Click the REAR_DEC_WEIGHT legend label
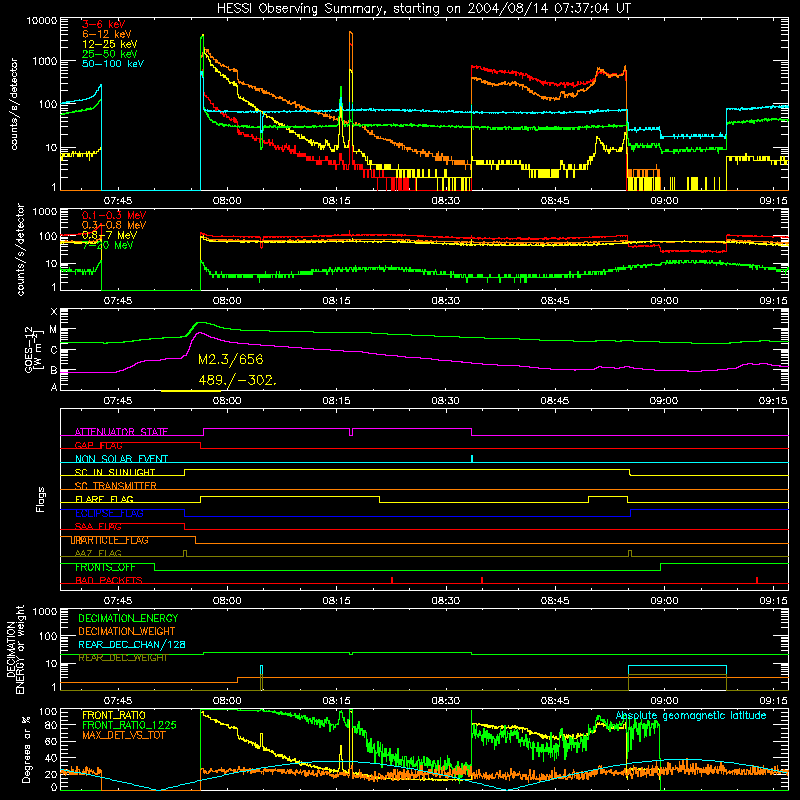The height and width of the screenshot is (800, 800). pos(122,658)
